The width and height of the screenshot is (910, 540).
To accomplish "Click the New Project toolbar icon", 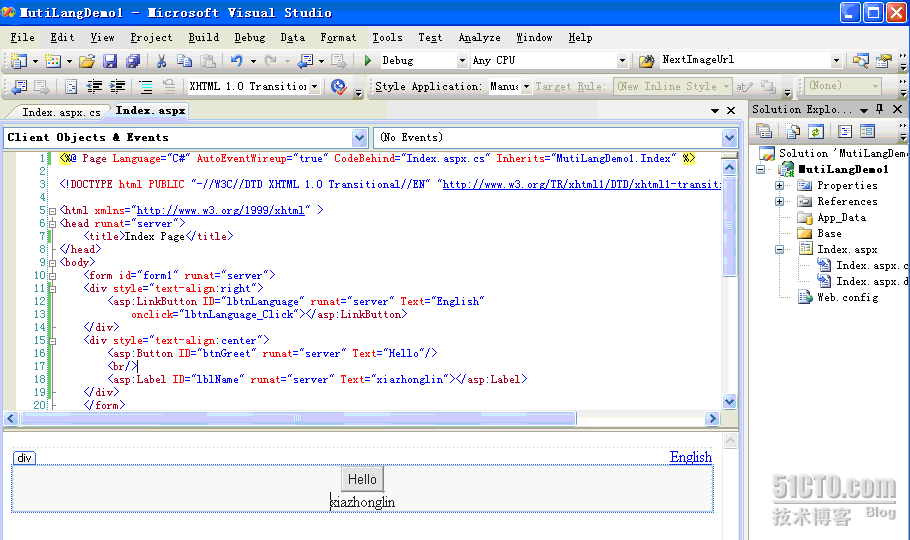I will pos(19,60).
